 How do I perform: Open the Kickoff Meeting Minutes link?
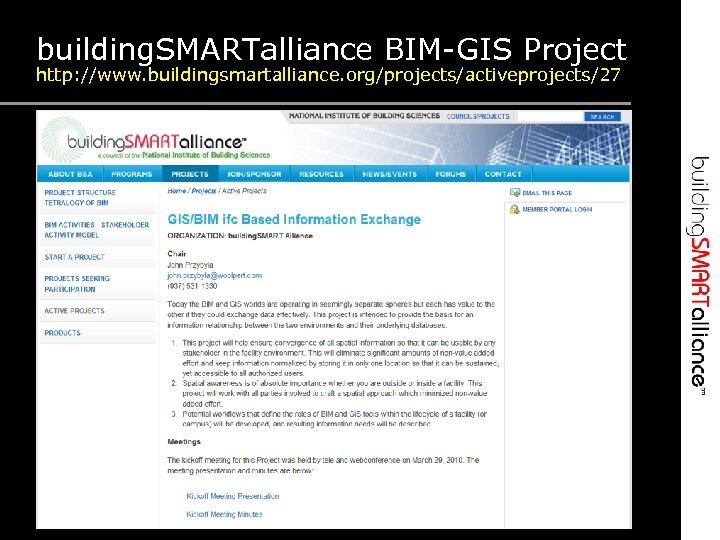coord(224,514)
